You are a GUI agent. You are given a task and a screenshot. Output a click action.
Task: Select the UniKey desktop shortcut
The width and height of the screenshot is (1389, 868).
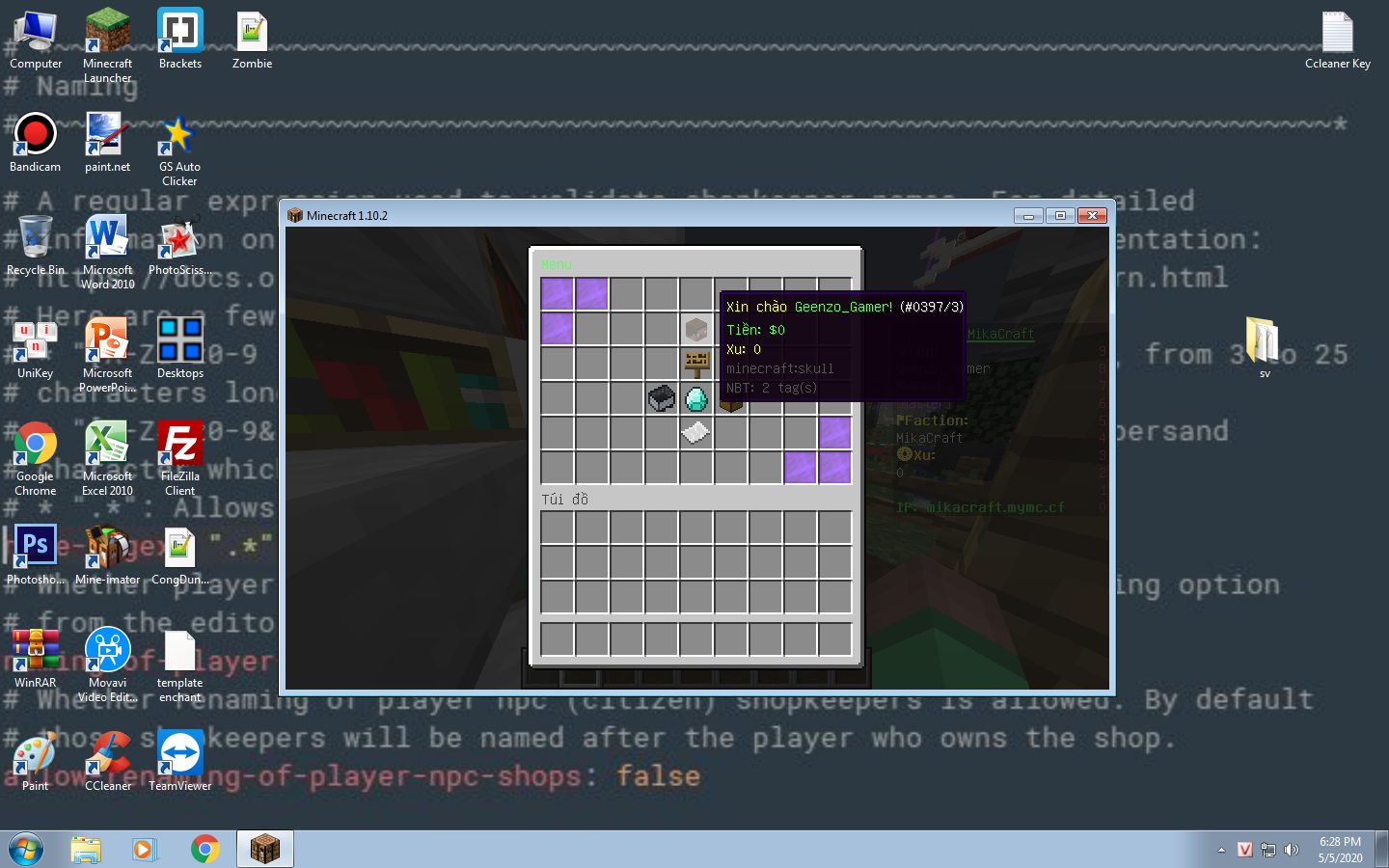[36, 350]
